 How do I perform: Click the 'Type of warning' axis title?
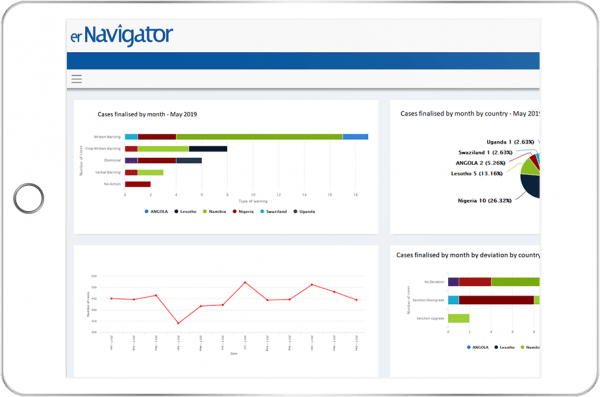(253, 201)
